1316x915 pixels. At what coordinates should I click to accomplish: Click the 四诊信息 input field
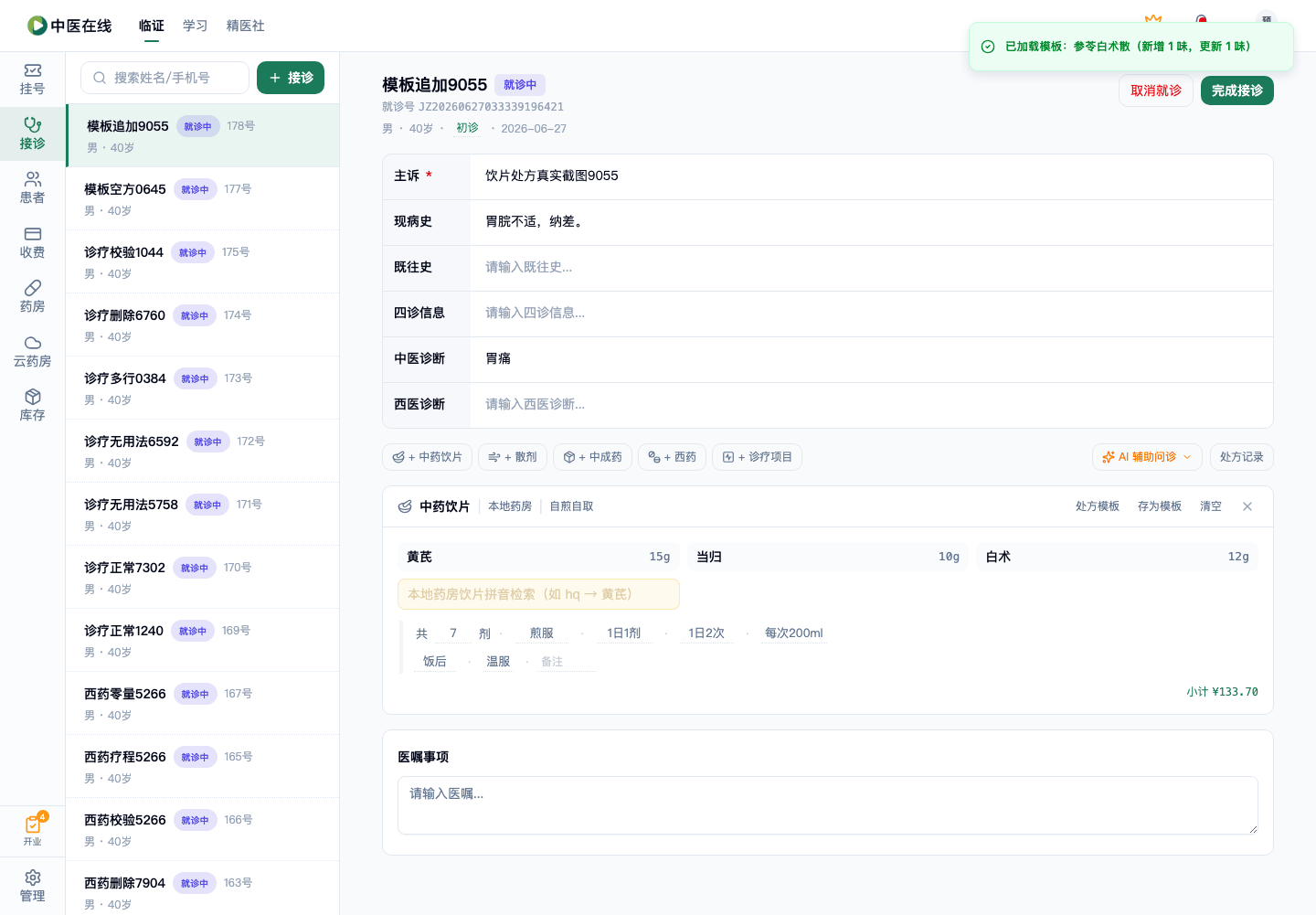pyautogui.click(x=872, y=314)
